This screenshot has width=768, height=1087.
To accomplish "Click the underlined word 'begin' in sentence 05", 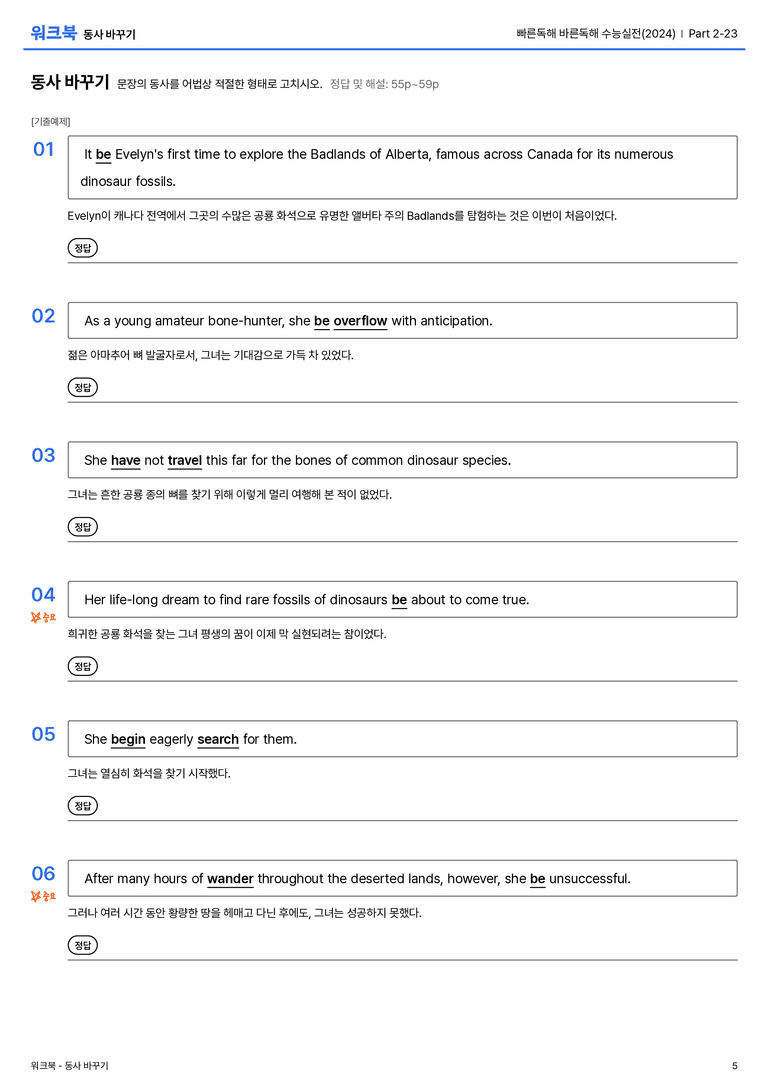I will pyautogui.click(x=128, y=740).
